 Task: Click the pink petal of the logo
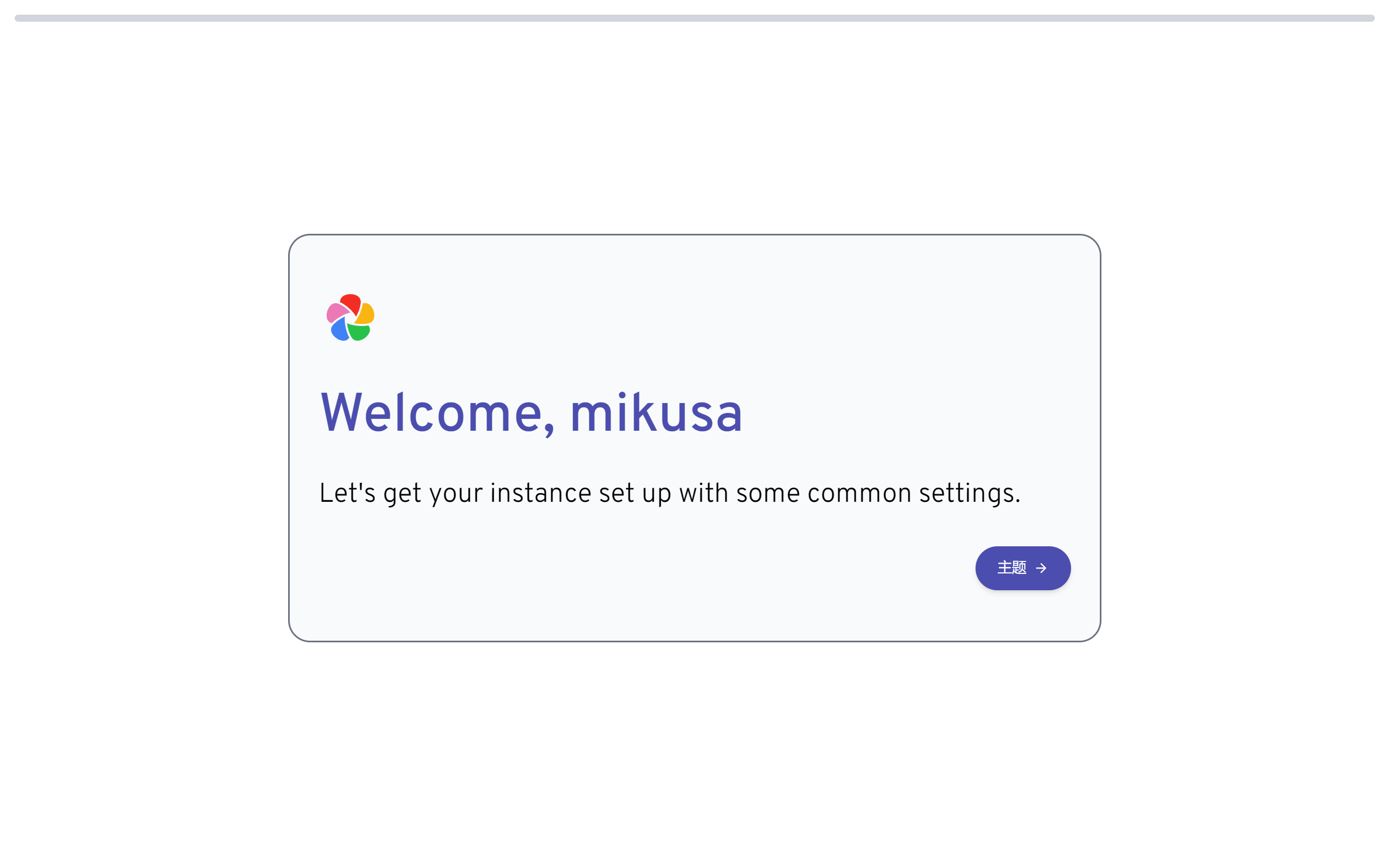click(x=336, y=313)
